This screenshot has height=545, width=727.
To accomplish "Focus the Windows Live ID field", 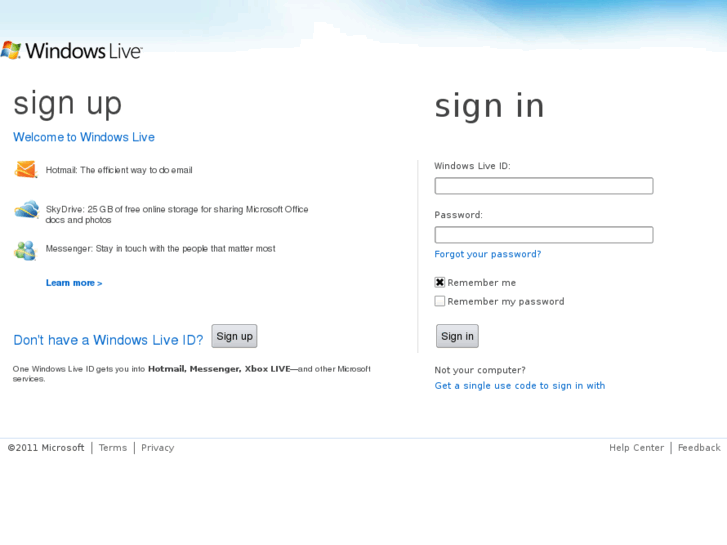I will pyautogui.click(x=544, y=186).
